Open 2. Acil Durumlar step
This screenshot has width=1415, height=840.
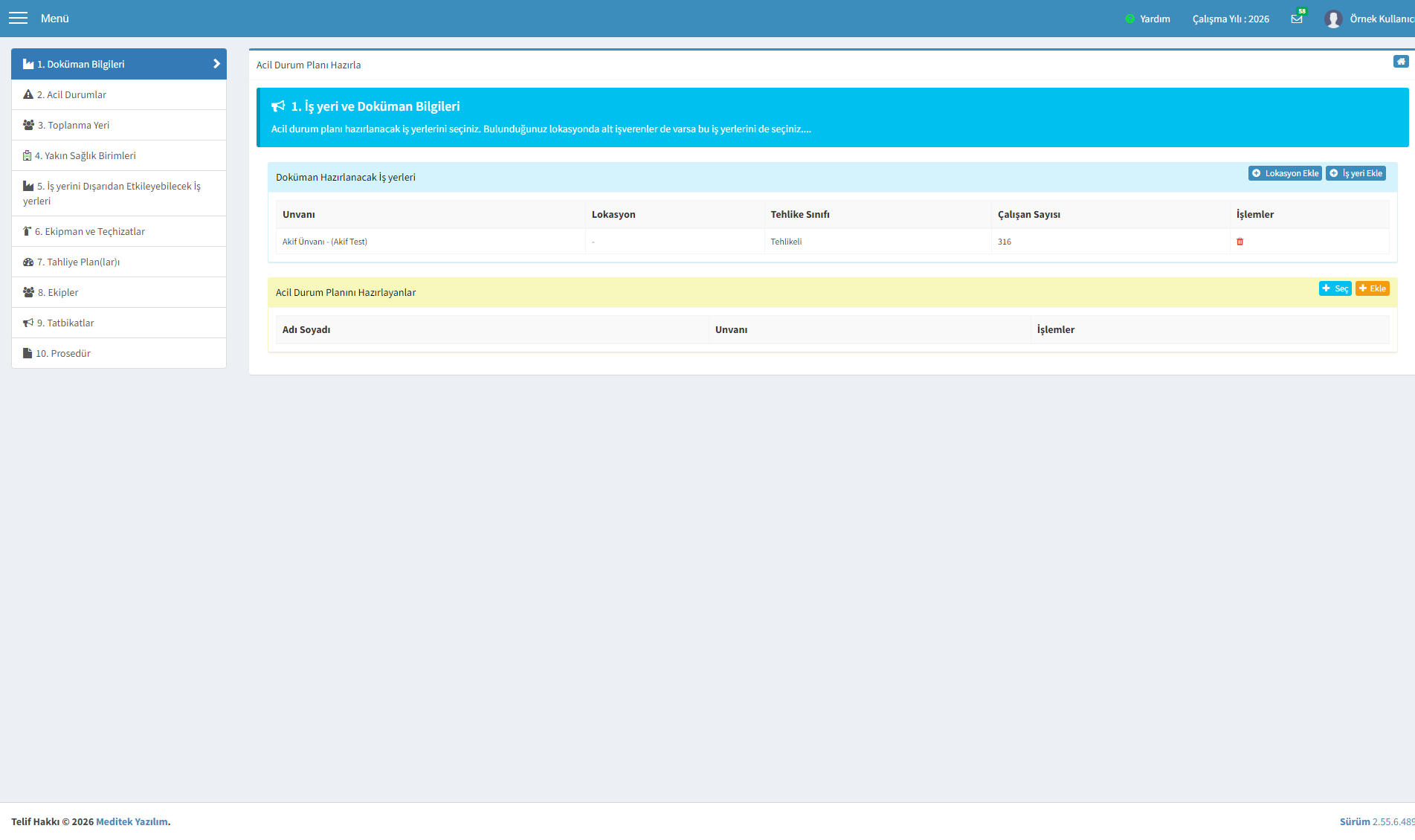(x=119, y=94)
